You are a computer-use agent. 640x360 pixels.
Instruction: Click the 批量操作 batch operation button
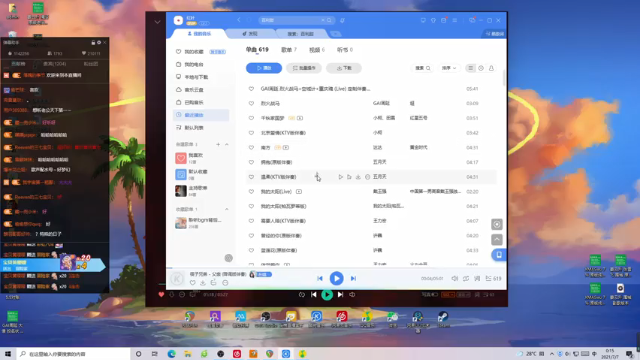point(304,68)
